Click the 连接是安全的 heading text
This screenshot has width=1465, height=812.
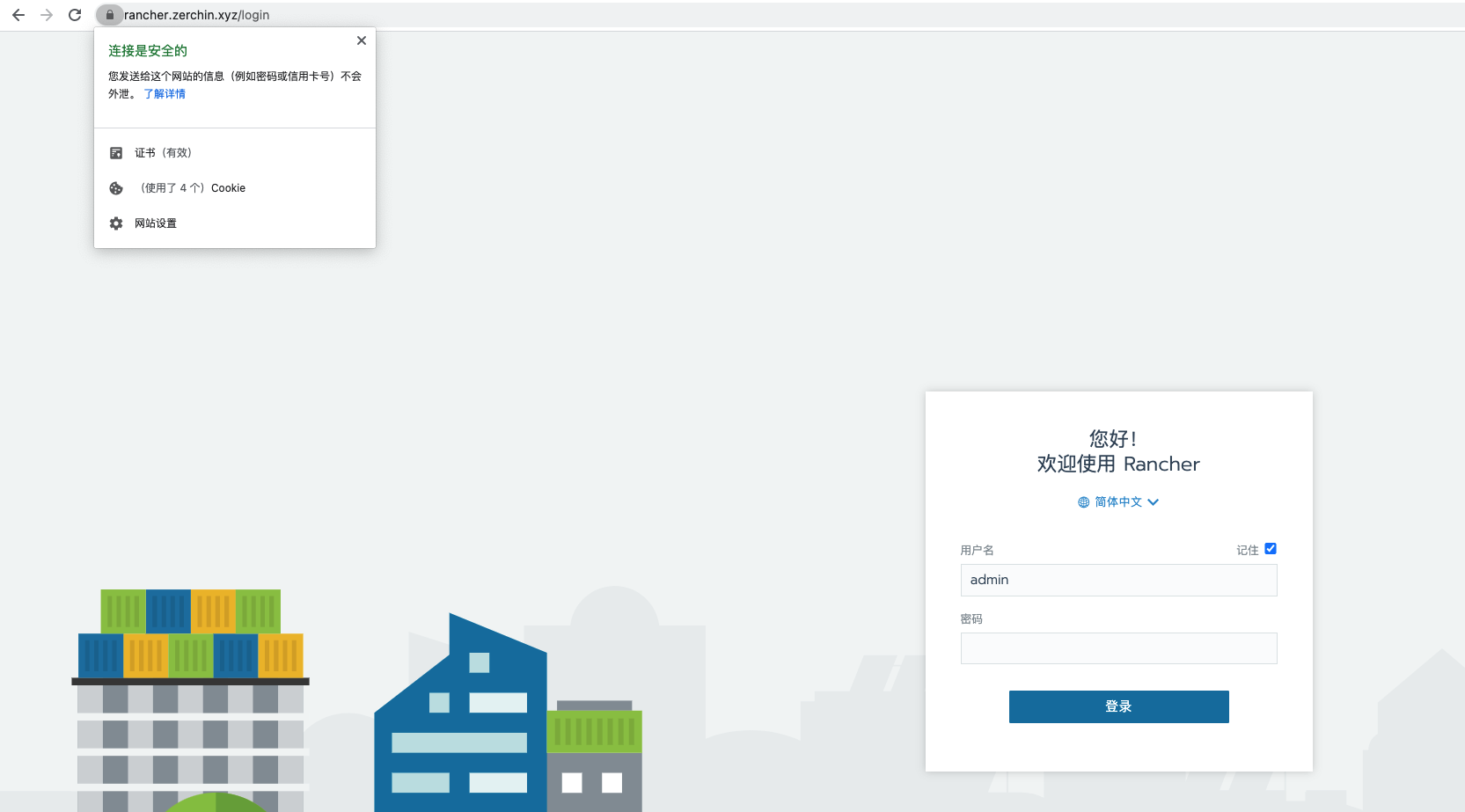point(148,51)
